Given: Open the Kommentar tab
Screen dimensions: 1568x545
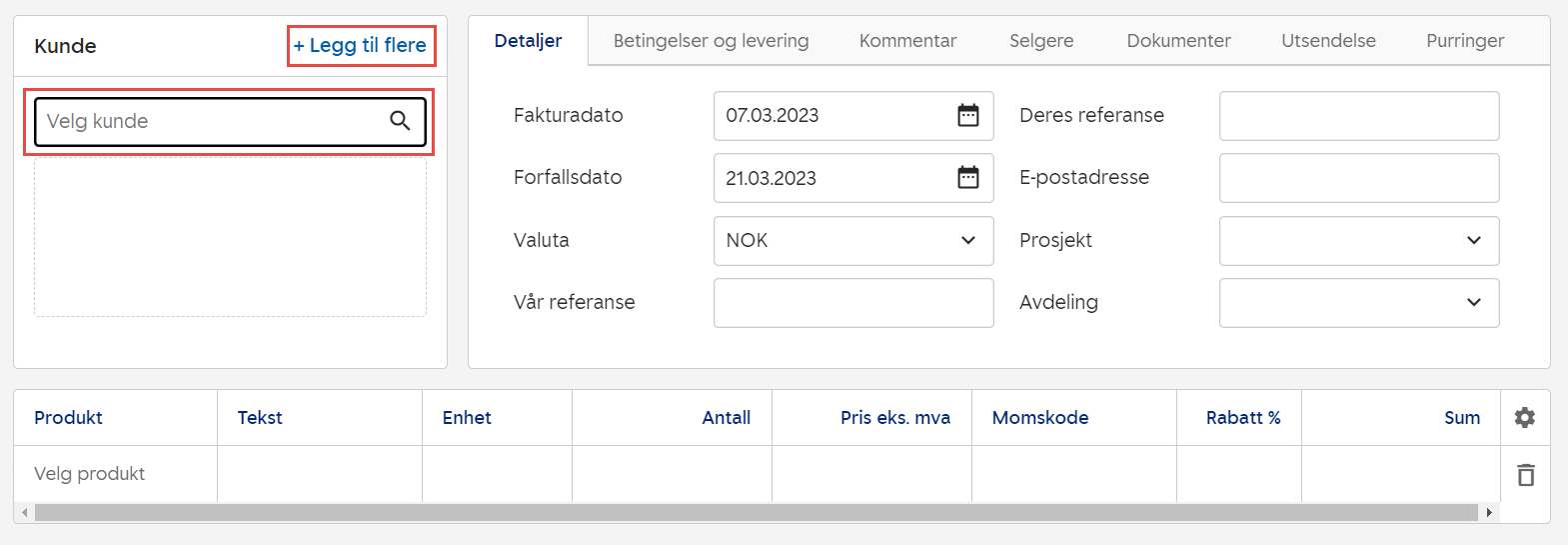Looking at the screenshot, I should [907, 41].
